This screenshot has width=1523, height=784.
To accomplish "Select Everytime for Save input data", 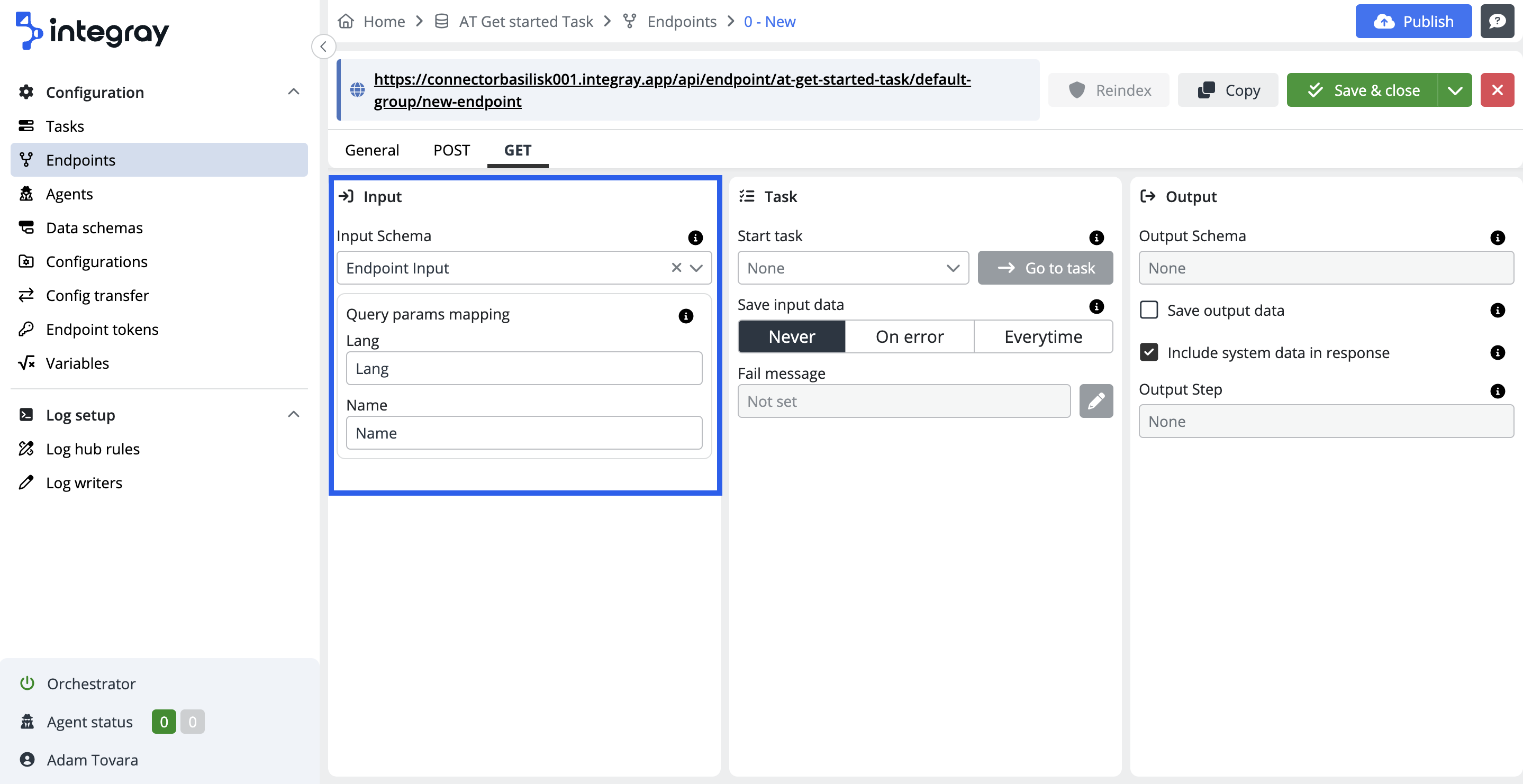I will coord(1042,336).
